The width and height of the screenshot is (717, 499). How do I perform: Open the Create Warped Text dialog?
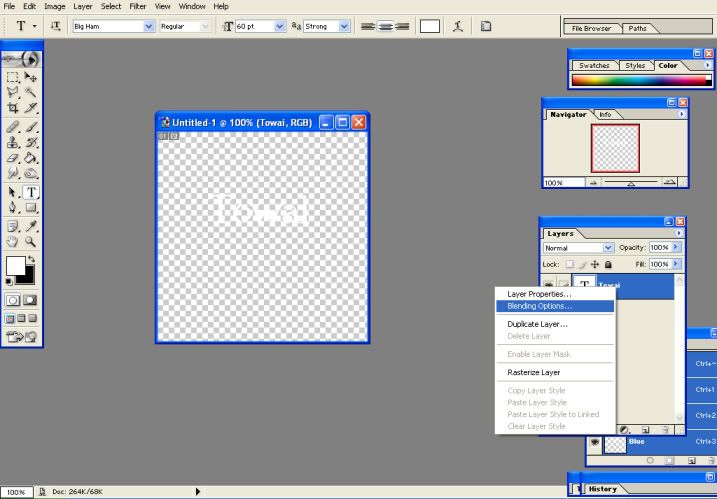pyautogui.click(x=458, y=27)
